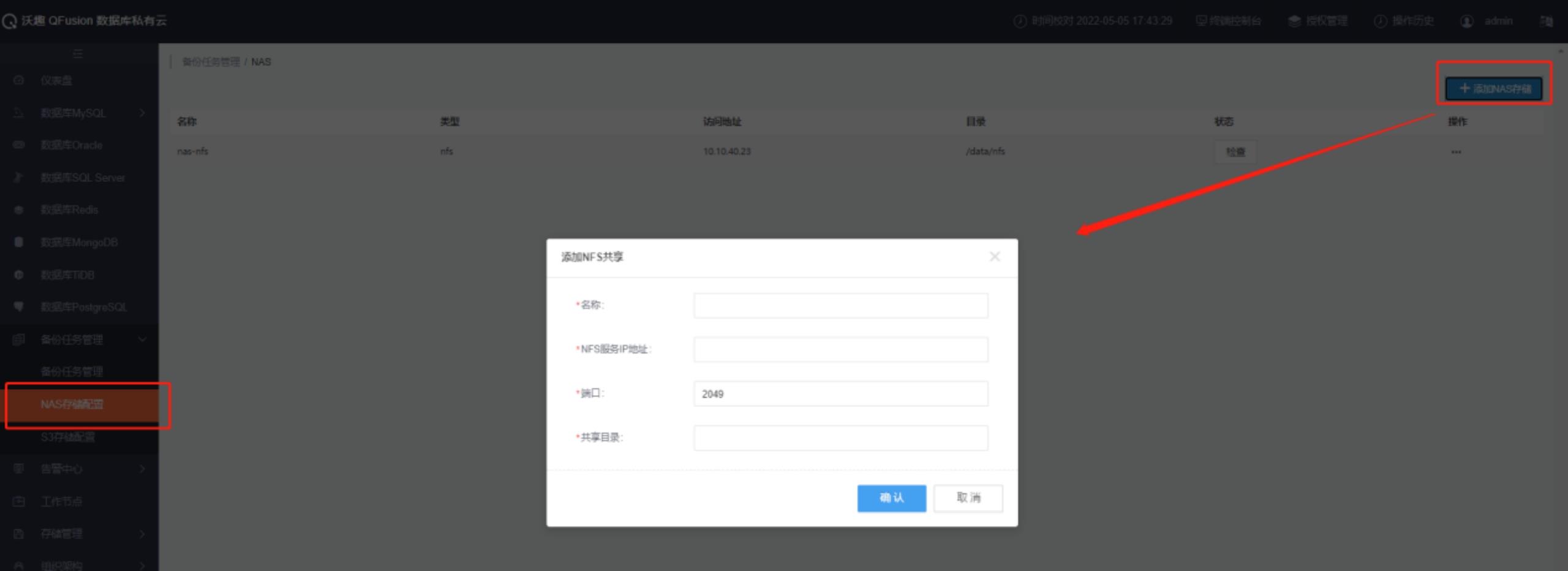
Task: Expand the 告警中心 chevron
Action: click(x=142, y=469)
